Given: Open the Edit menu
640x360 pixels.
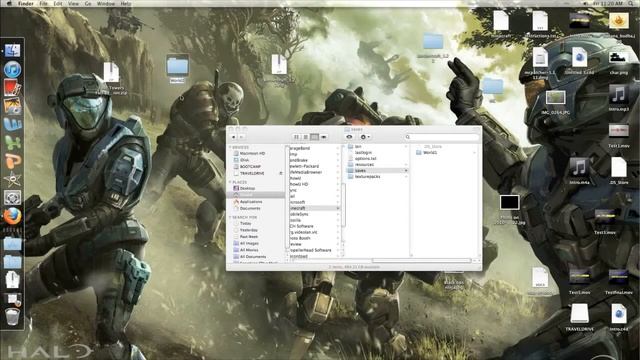Looking at the screenshot, I should coord(58,3).
